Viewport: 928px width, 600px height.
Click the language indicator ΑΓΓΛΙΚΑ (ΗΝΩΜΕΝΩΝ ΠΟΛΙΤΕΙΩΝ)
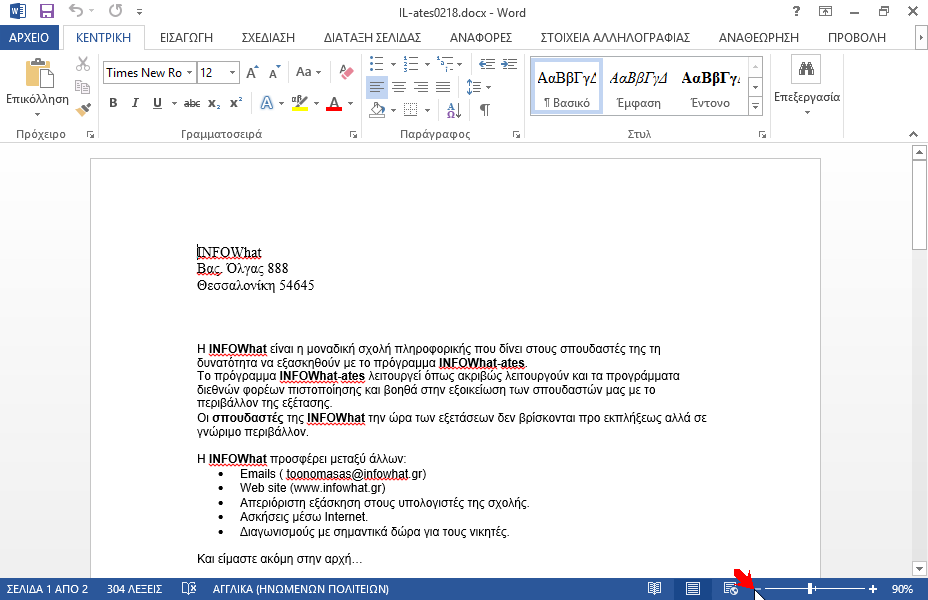tap(301, 589)
